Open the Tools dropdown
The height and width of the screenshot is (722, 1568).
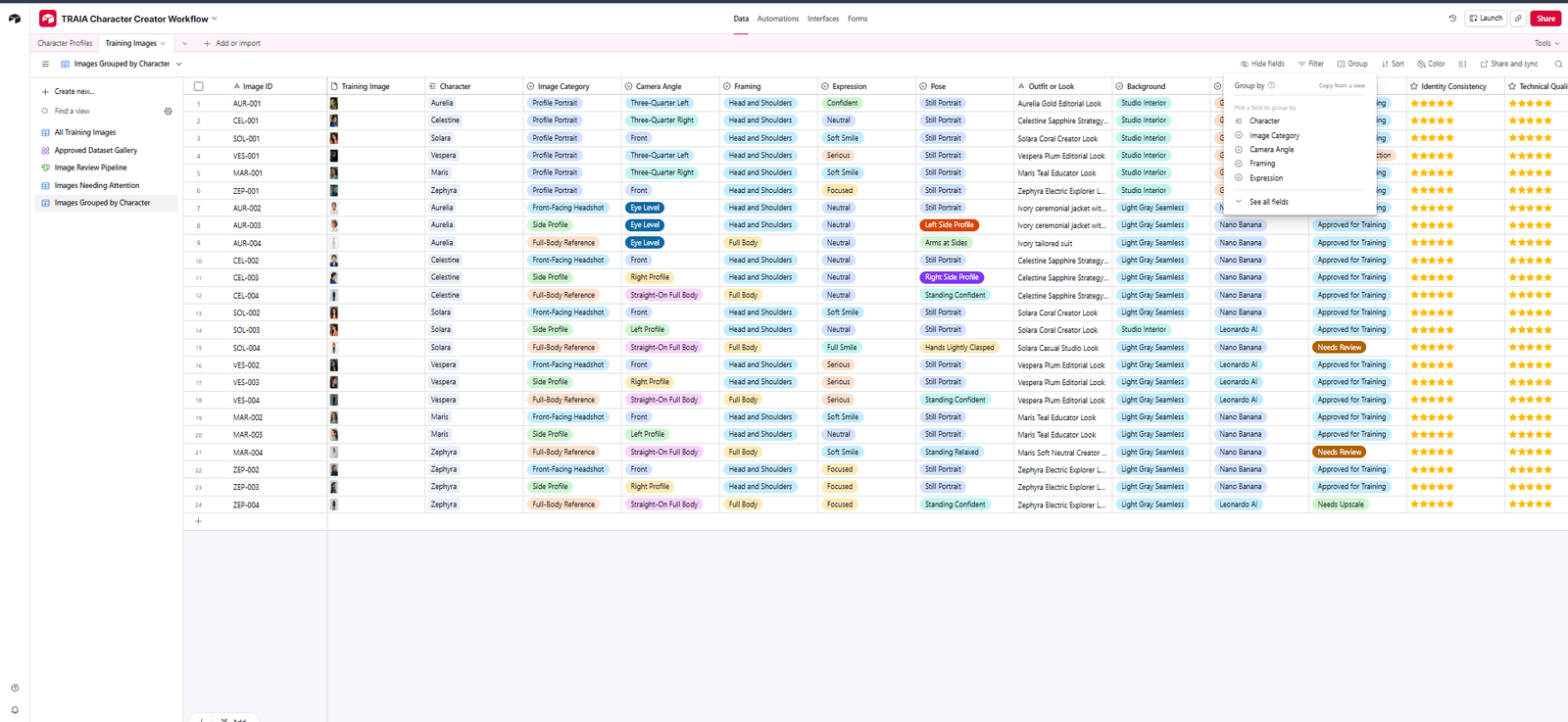point(1546,43)
